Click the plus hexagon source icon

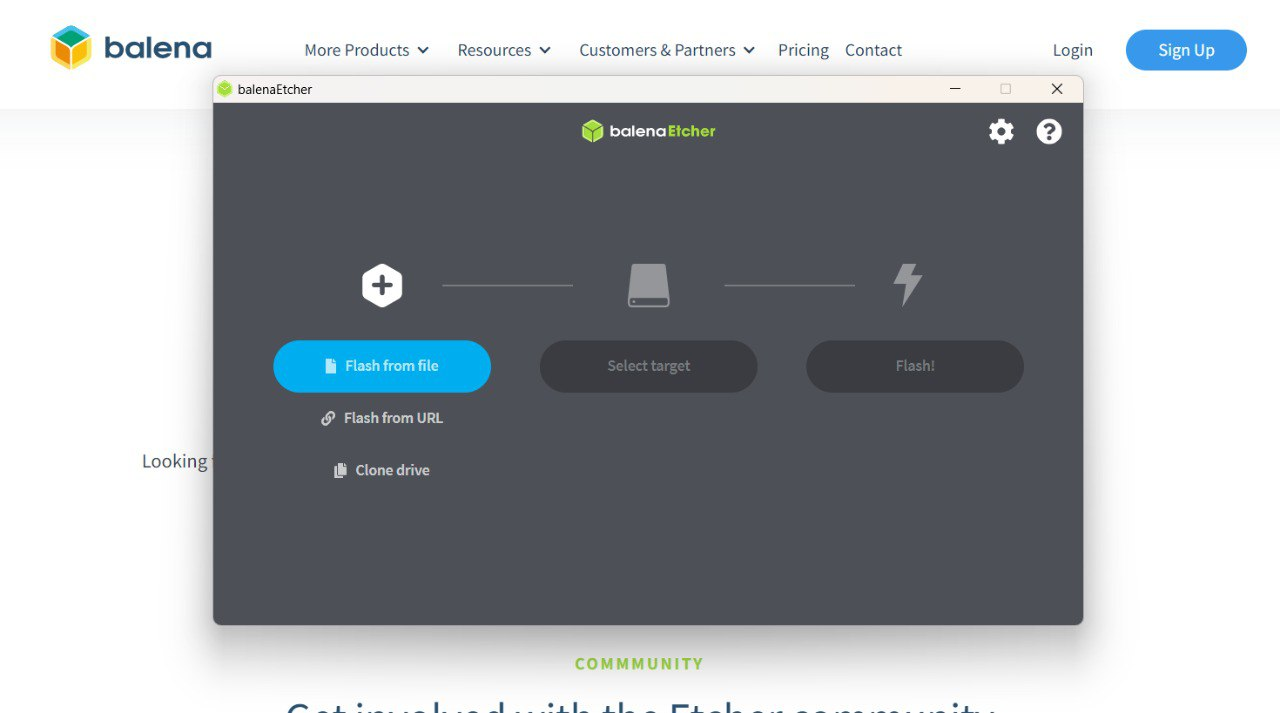pyautogui.click(x=382, y=286)
